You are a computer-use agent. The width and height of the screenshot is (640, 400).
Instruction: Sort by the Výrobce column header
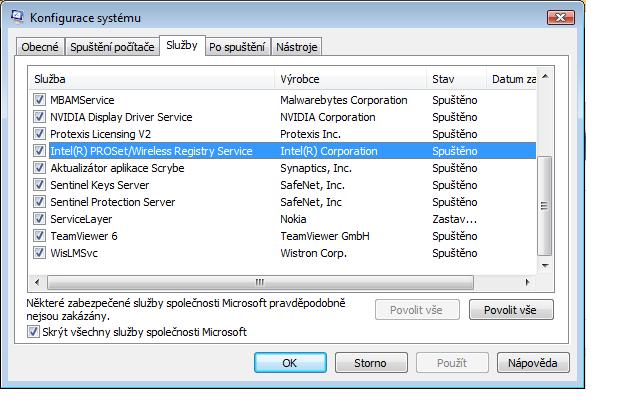pyautogui.click(x=351, y=79)
